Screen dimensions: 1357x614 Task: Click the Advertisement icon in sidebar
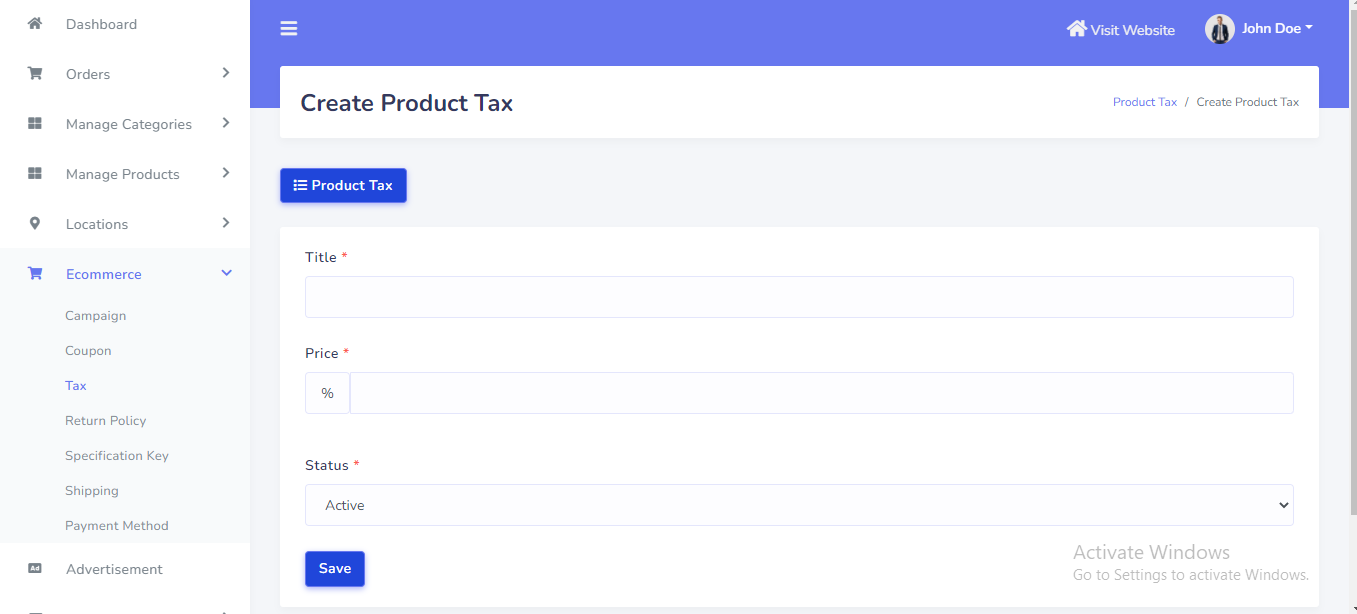coord(35,569)
